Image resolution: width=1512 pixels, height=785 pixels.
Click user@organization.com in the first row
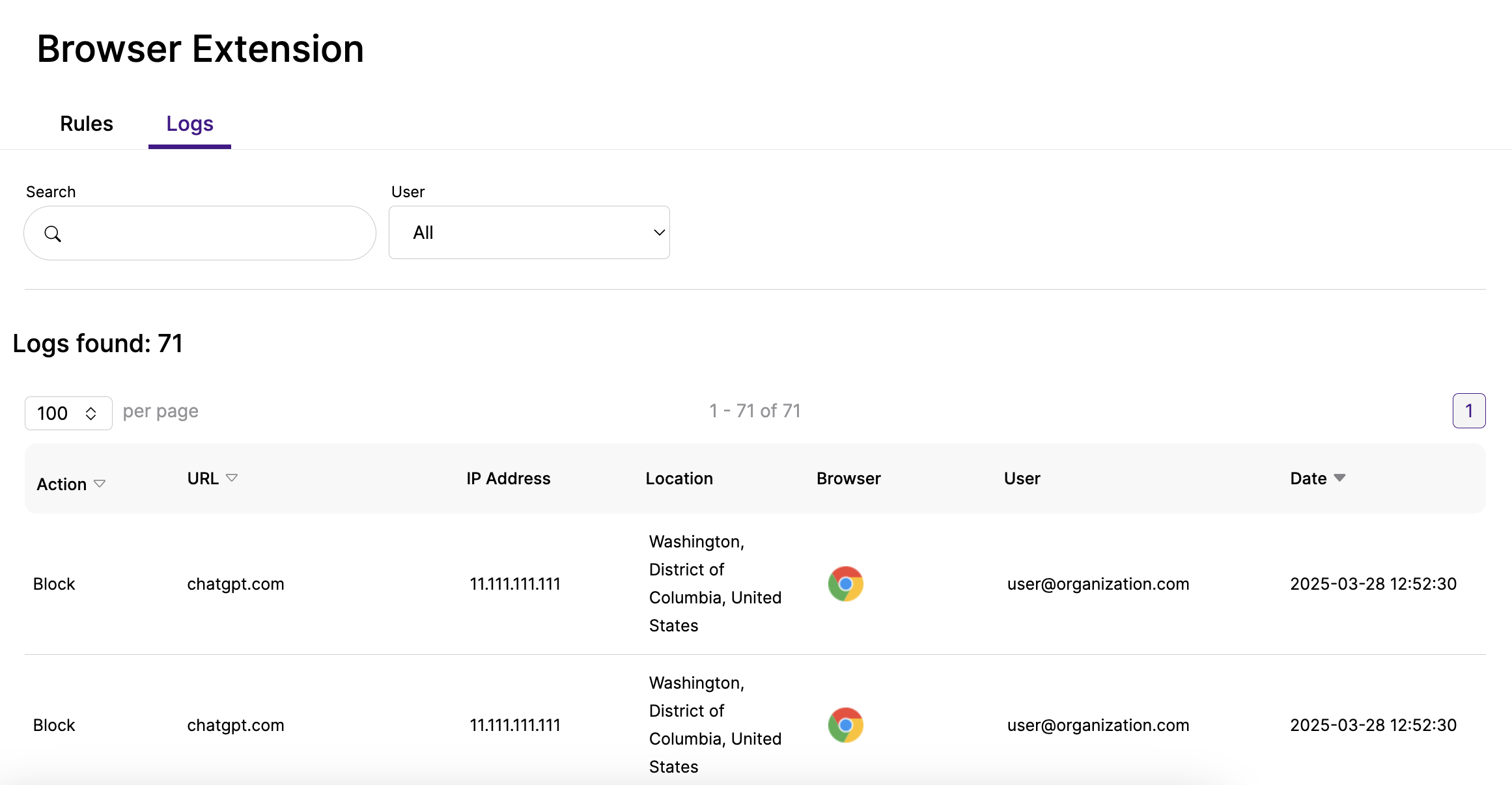pos(1098,584)
